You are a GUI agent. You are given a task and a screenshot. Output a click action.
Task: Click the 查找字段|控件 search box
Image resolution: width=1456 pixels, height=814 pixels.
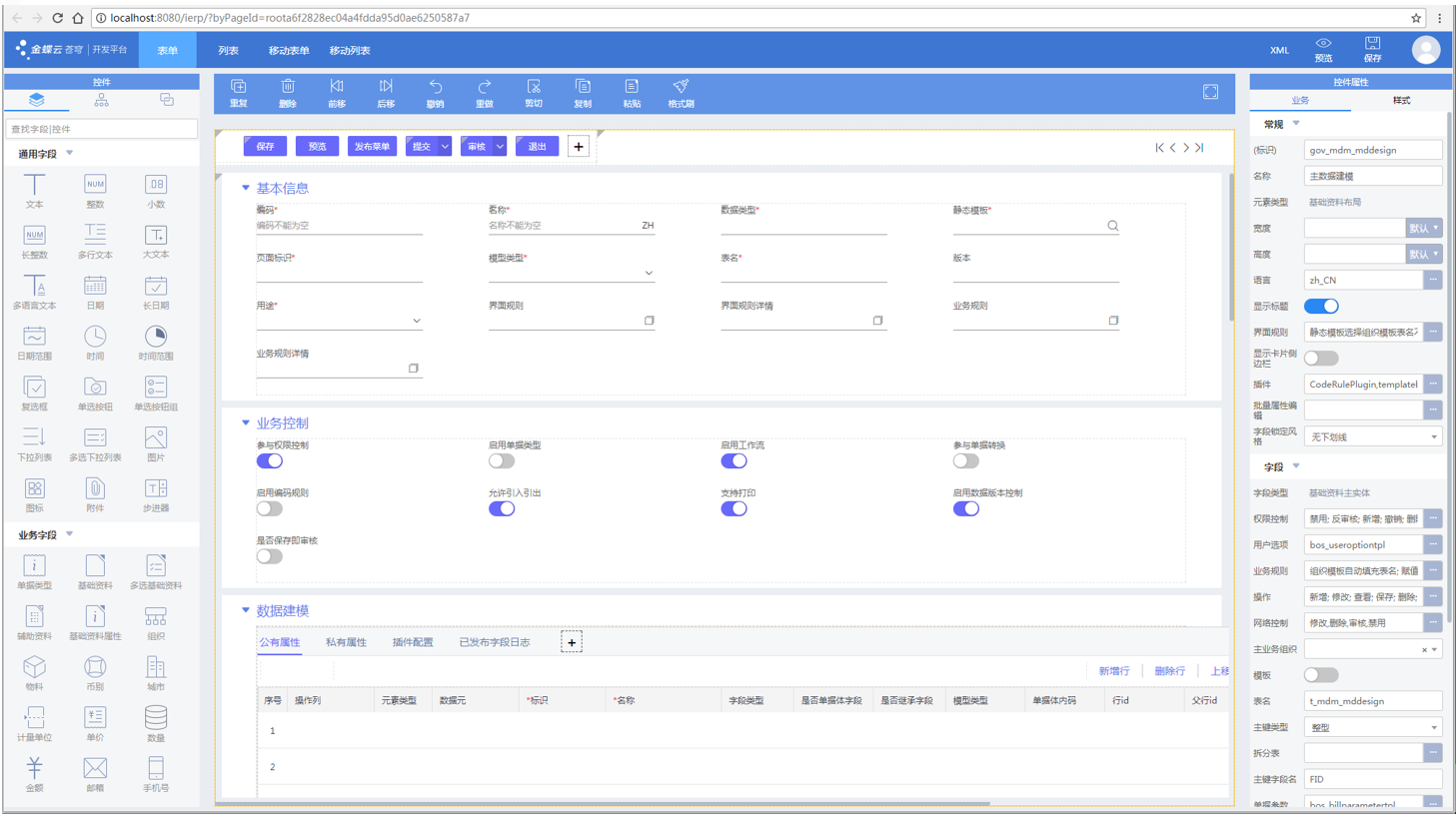(101, 129)
